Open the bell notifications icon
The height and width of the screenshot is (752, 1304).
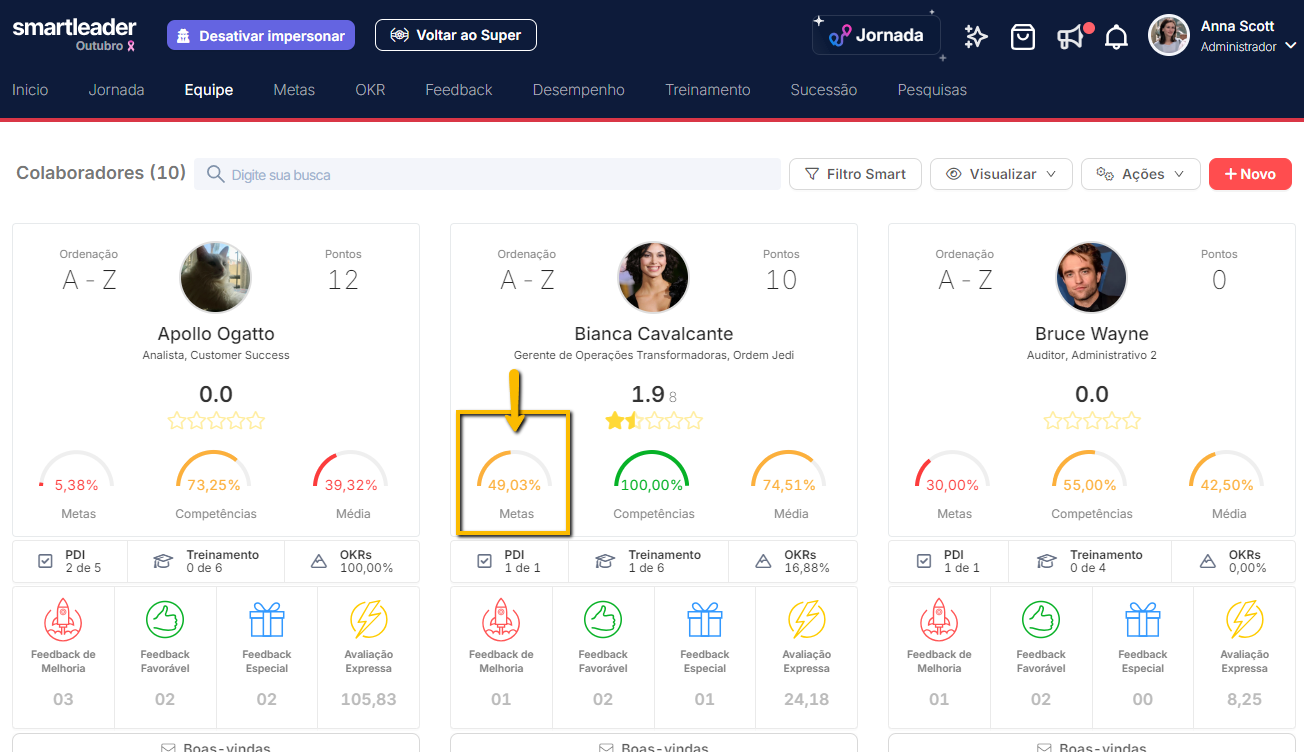[x=1116, y=38]
